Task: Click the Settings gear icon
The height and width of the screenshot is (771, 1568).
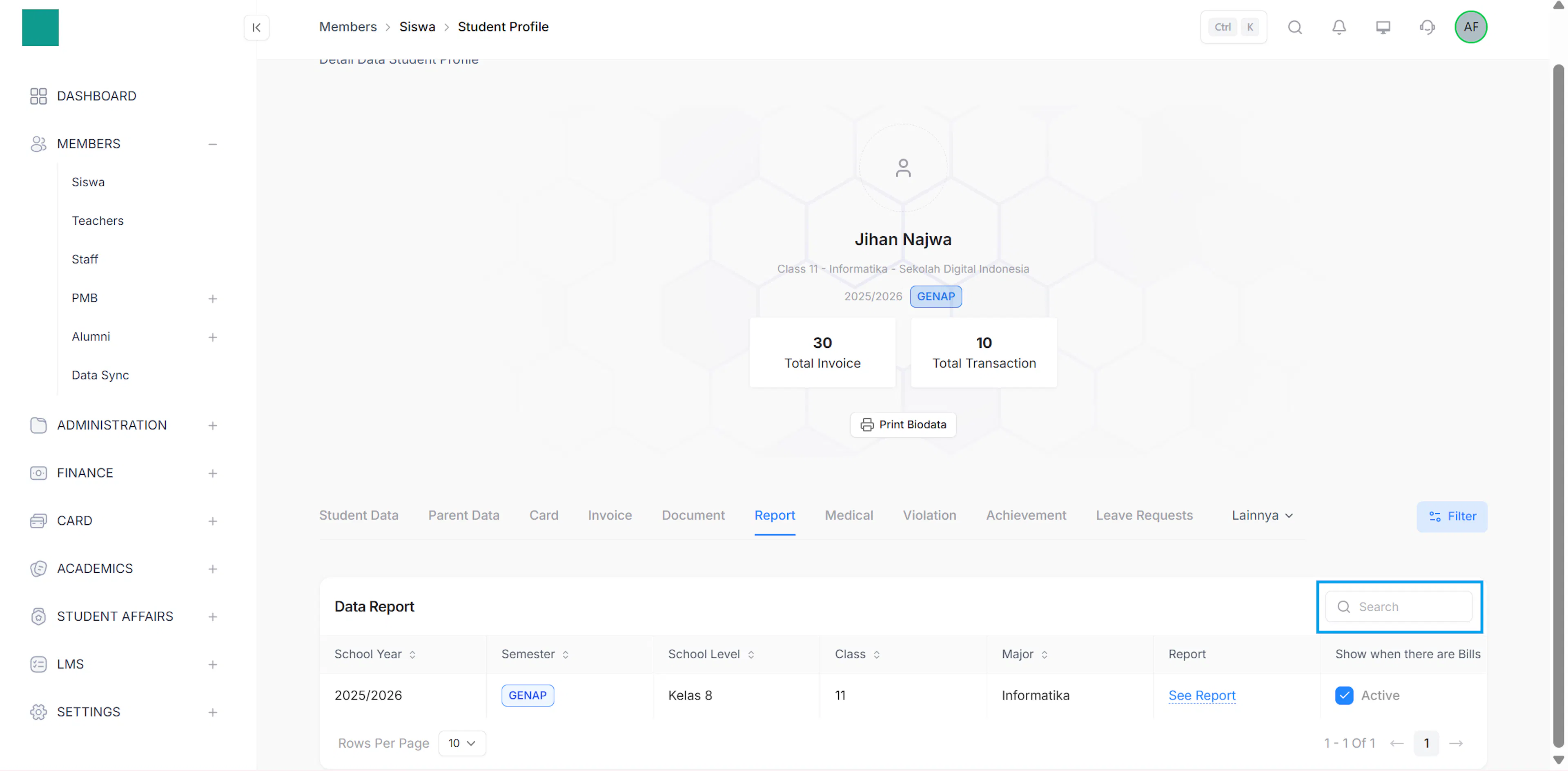Action: [x=38, y=712]
